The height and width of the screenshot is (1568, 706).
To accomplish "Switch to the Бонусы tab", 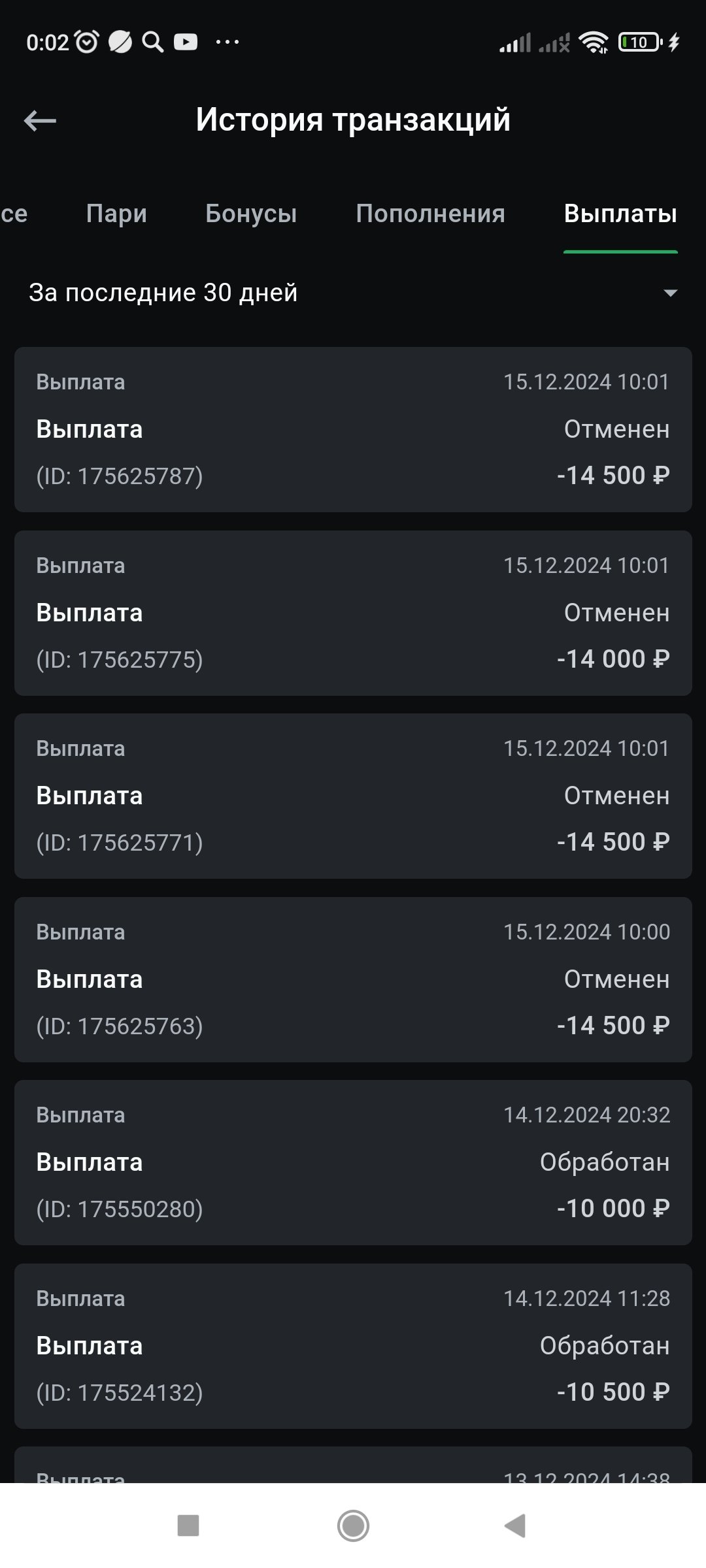I will (x=251, y=214).
